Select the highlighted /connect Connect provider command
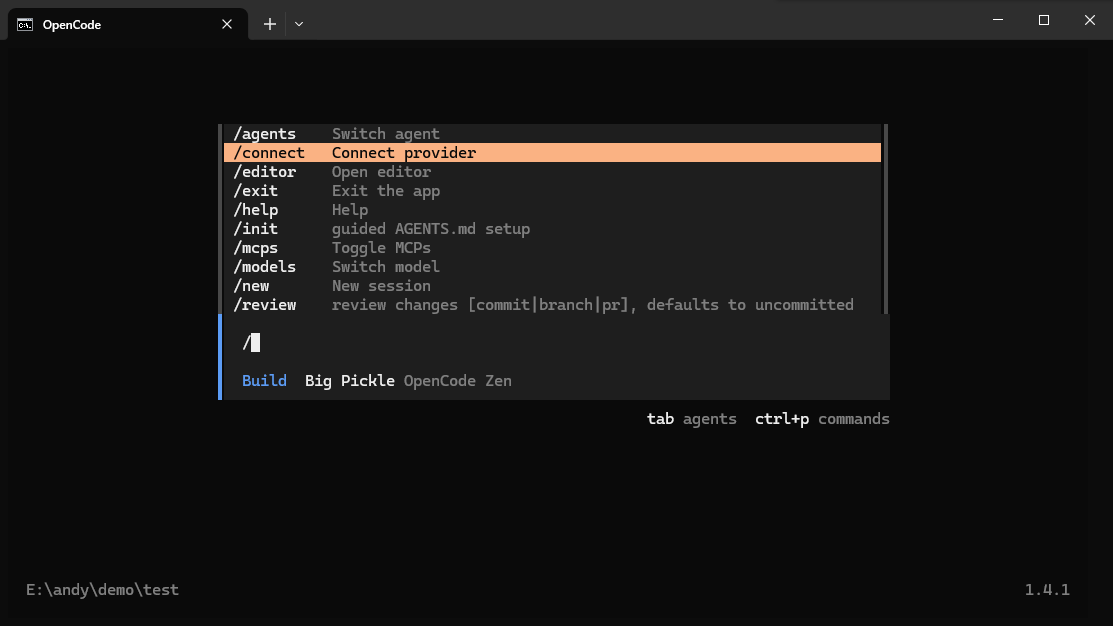The image size is (1113, 626). click(354, 153)
